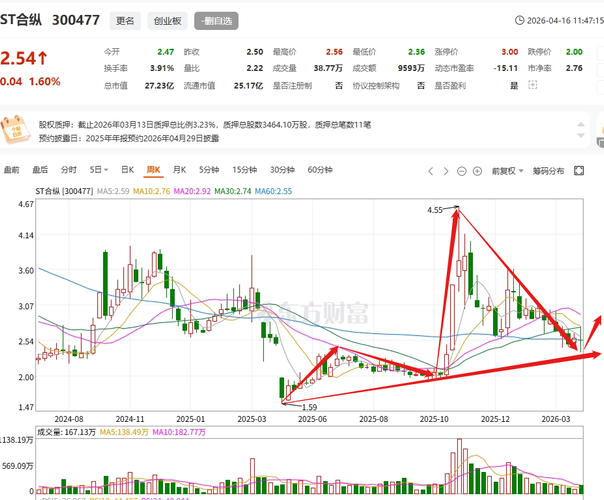Click the volume MA10:182.77万 label
The width and height of the screenshot is (604, 500).
click(x=179, y=432)
